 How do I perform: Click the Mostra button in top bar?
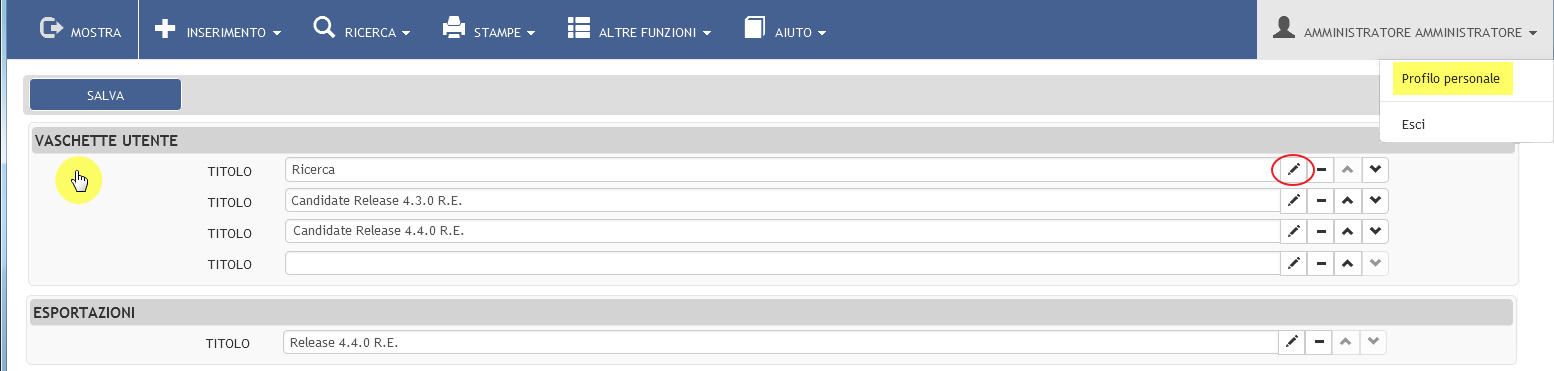80,30
